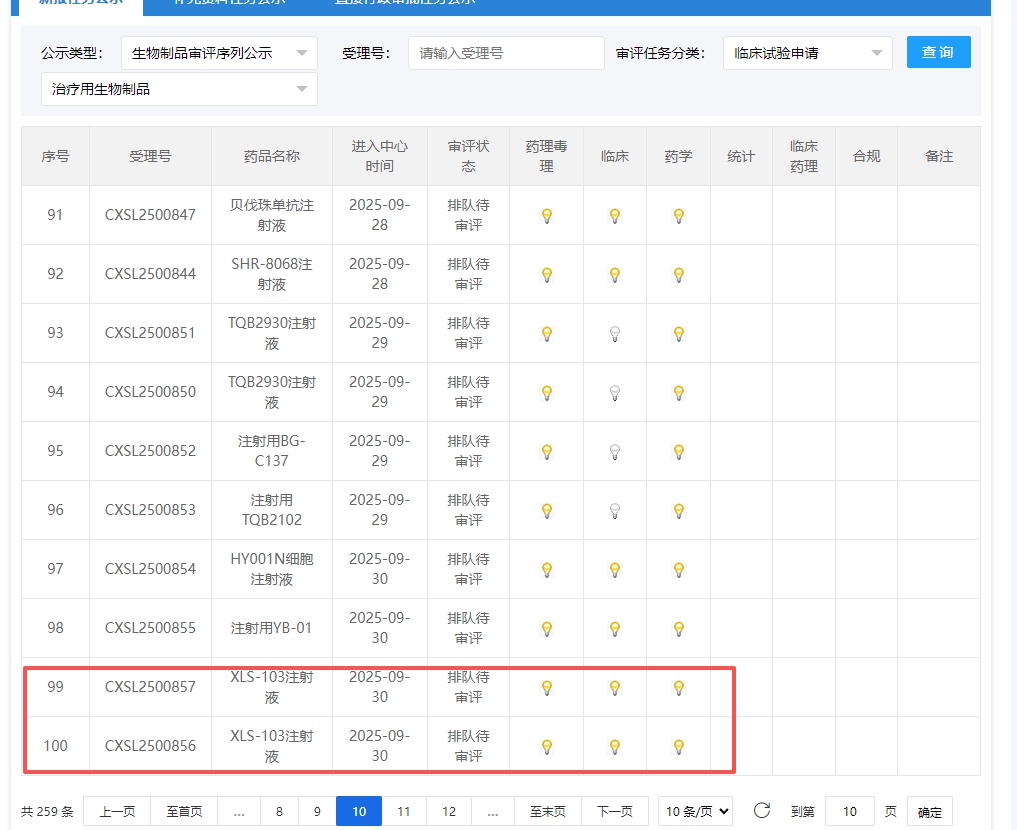Click the 药学 bulb icon in row 94

coord(679,392)
